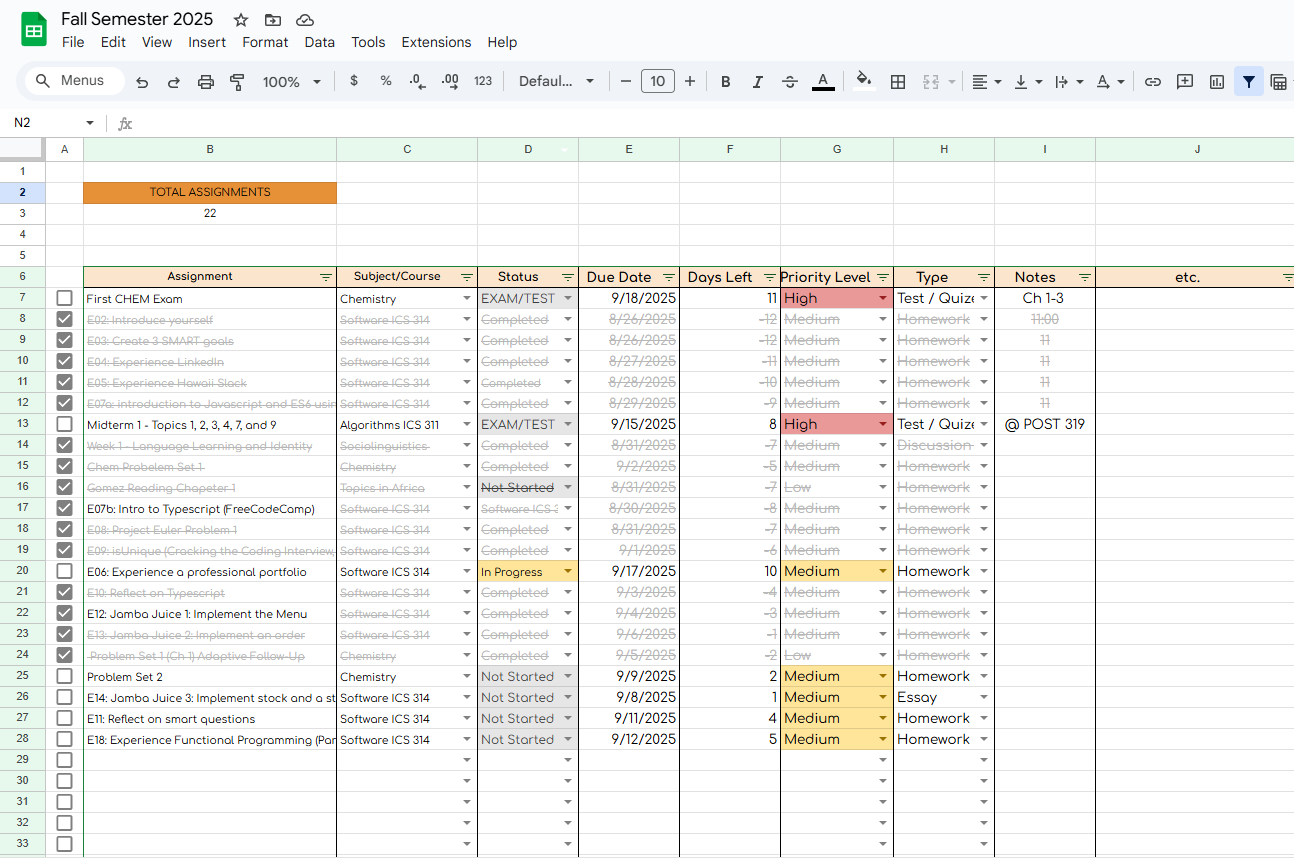
Task: Select the paint format roller
Action: point(237,82)
